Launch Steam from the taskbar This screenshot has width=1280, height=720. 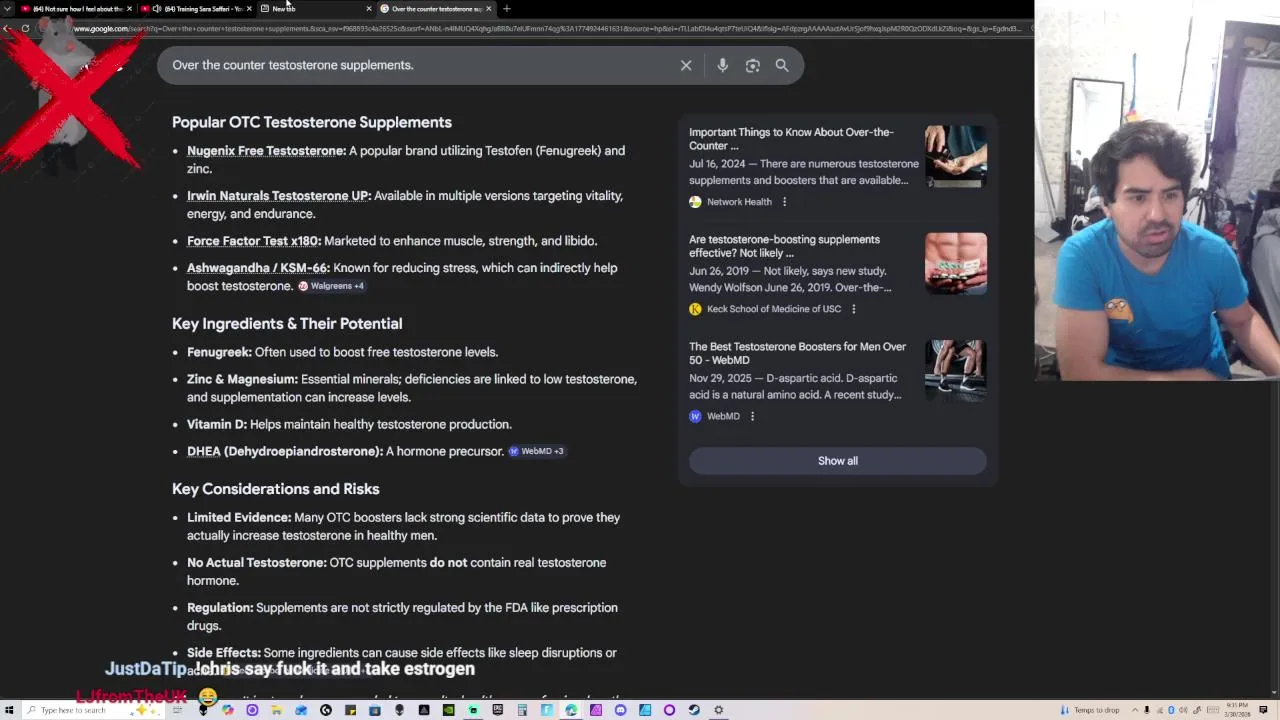tap(694, 710)
